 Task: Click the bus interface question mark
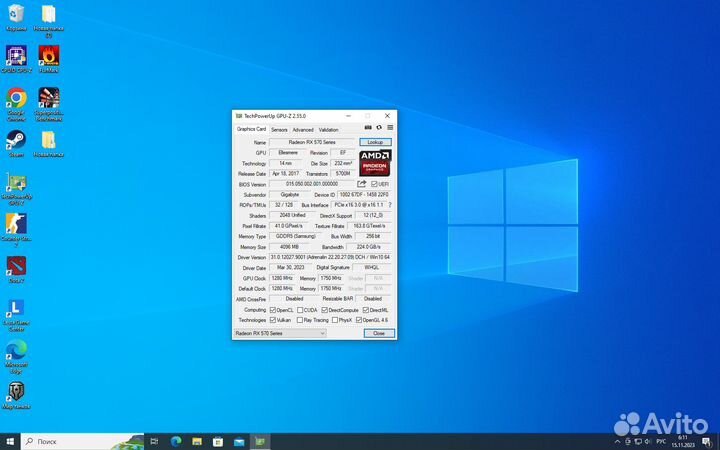point(390,204)
